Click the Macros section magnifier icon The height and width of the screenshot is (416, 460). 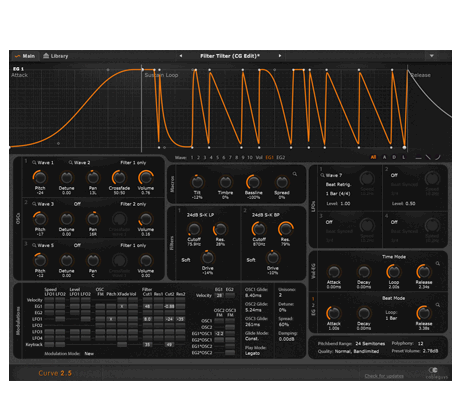click(295, 174)
